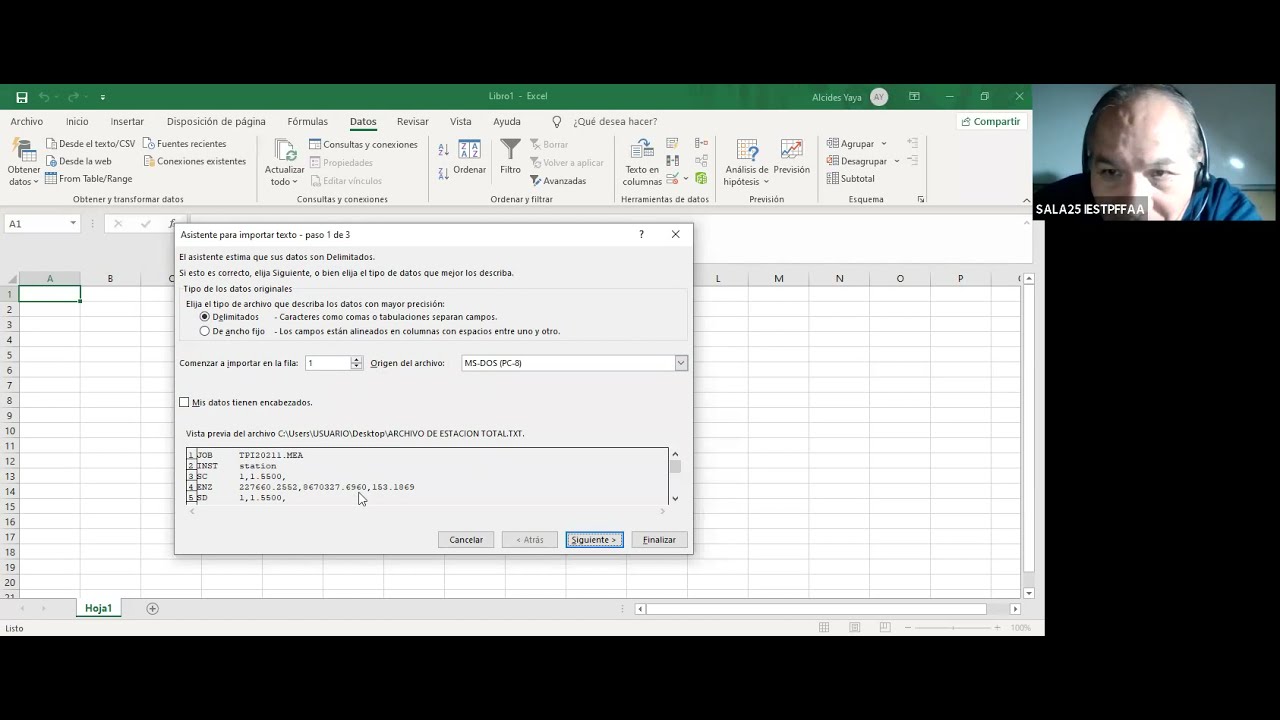Select From Table/Range option
Image resolution: width=1280 pixels, height=720 pixels.
coord(88,179)
